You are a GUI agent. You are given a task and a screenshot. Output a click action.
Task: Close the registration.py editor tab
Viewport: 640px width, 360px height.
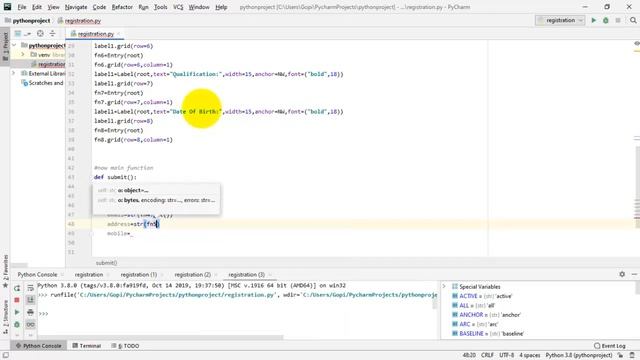pos(119,34)
